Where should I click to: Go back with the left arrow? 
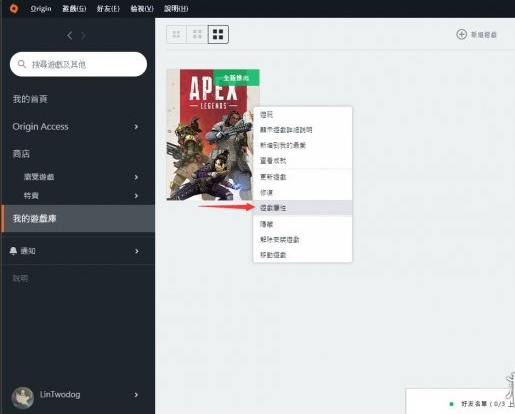tap(69, 35)
